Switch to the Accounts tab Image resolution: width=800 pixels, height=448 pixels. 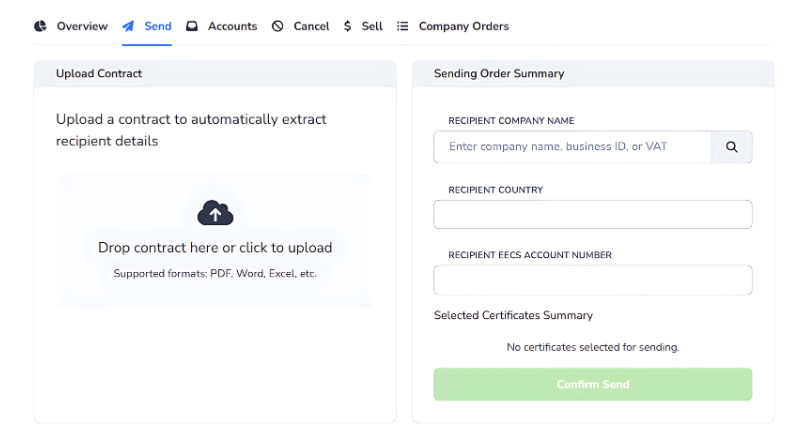(x=233, y=26)
